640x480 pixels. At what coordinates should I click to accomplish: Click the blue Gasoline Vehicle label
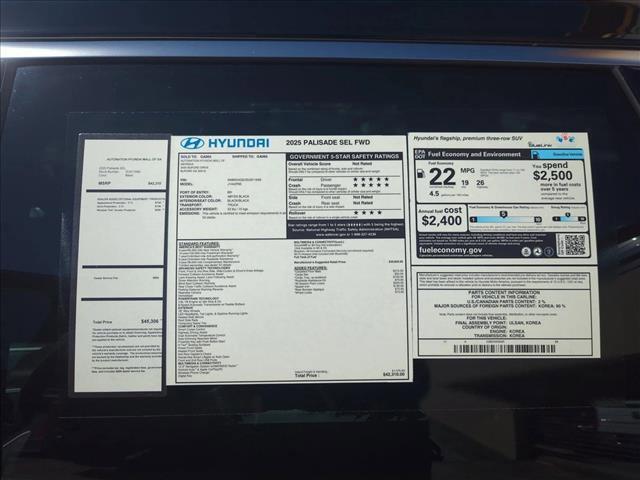558,154
